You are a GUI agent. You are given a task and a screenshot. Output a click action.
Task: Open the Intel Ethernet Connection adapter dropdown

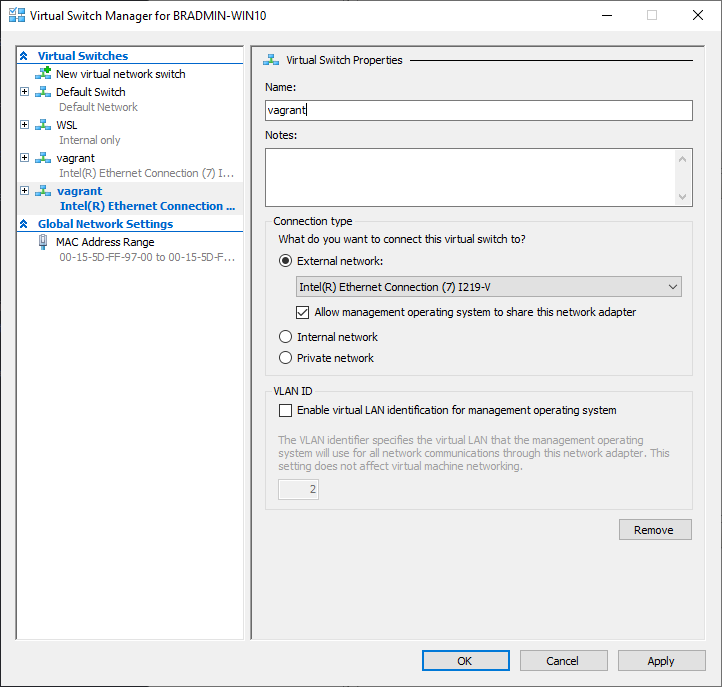[489, 287]
